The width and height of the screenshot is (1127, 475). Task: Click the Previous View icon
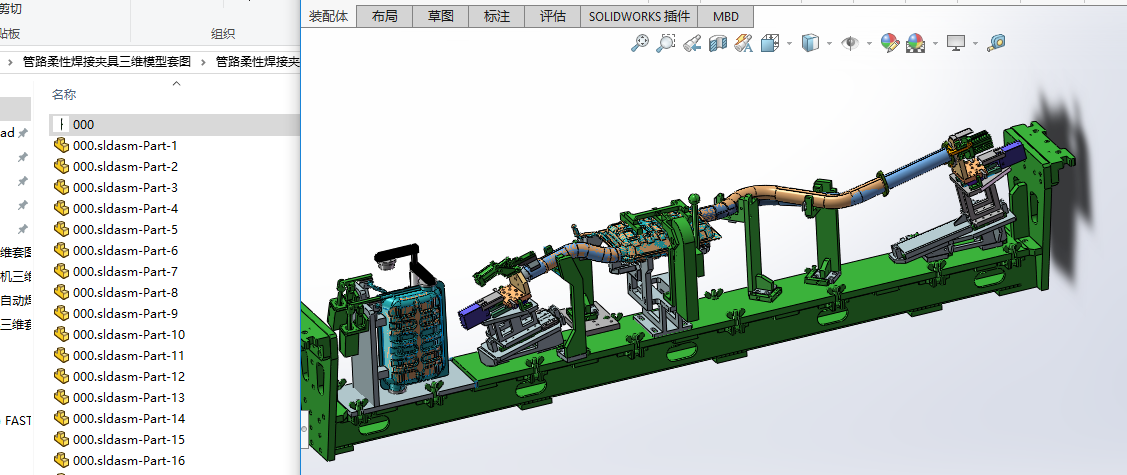pyautogui.click(x=692, y=43)
